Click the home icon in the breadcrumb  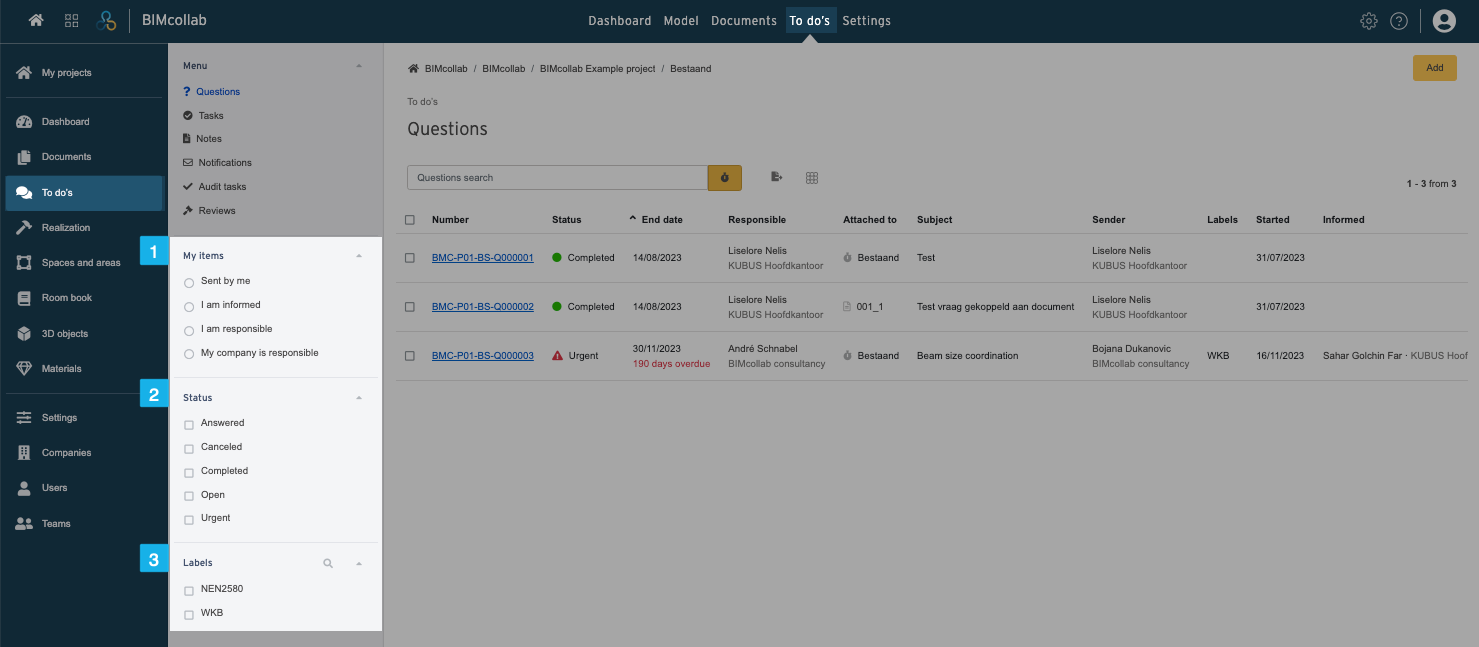coord(413,69)
